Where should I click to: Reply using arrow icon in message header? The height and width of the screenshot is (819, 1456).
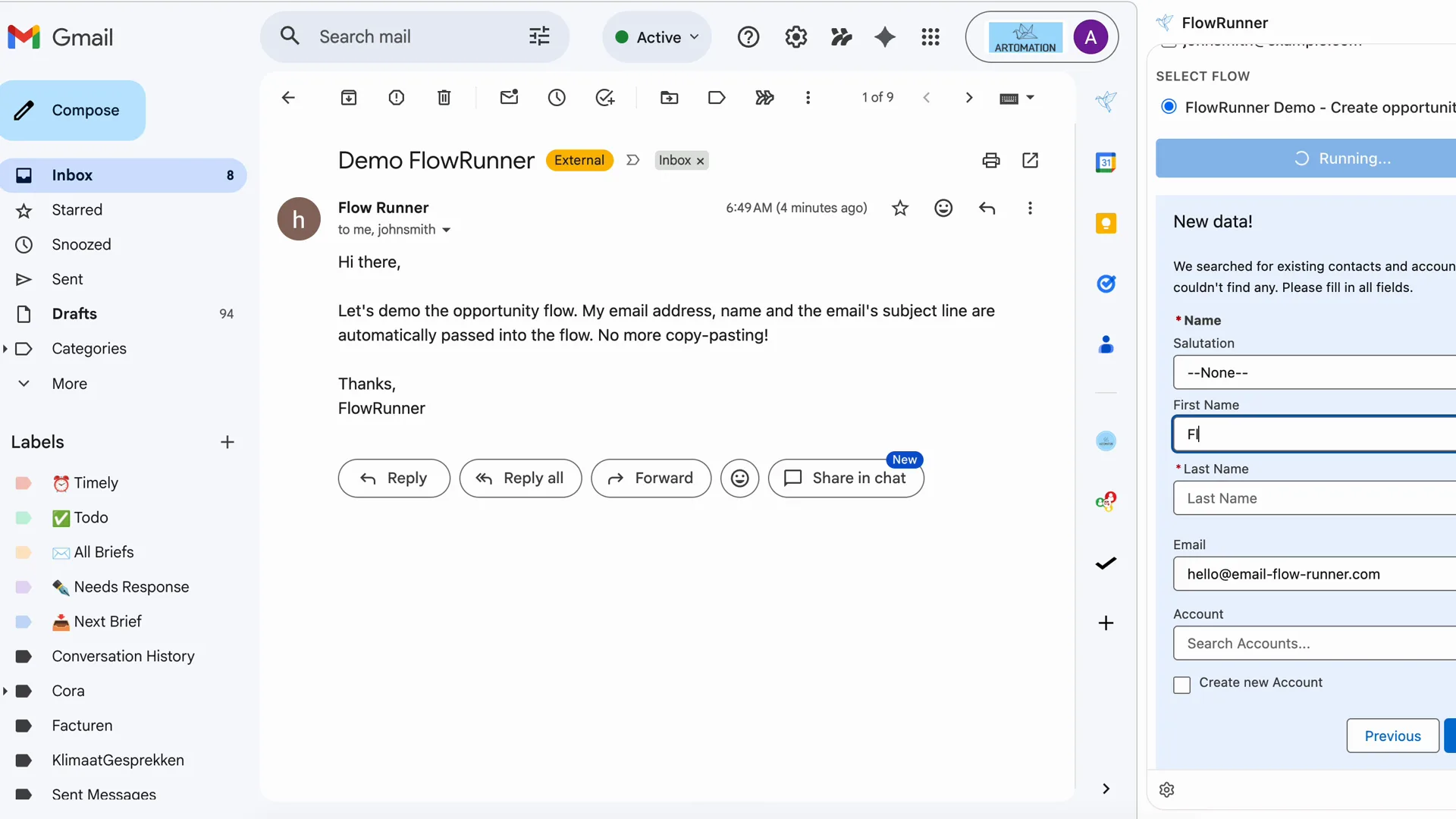coord(987,208)
